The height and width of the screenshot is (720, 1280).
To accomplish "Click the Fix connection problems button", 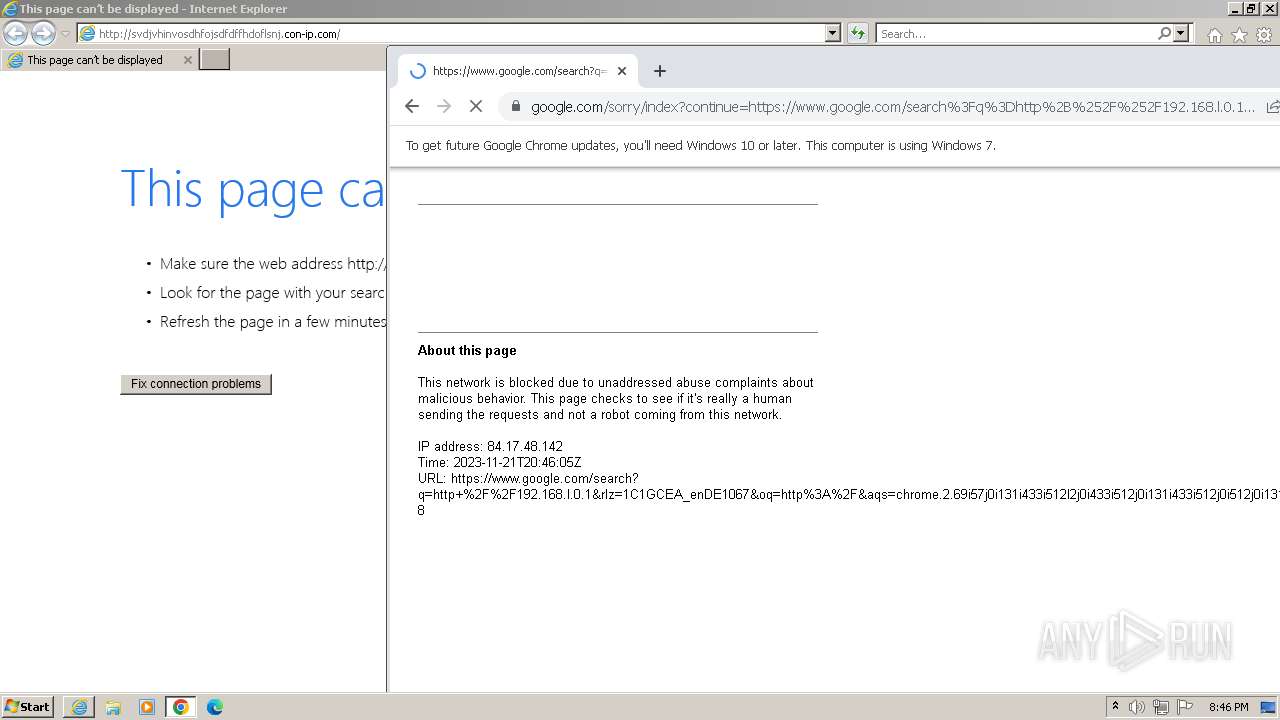I will click(196, 384).
